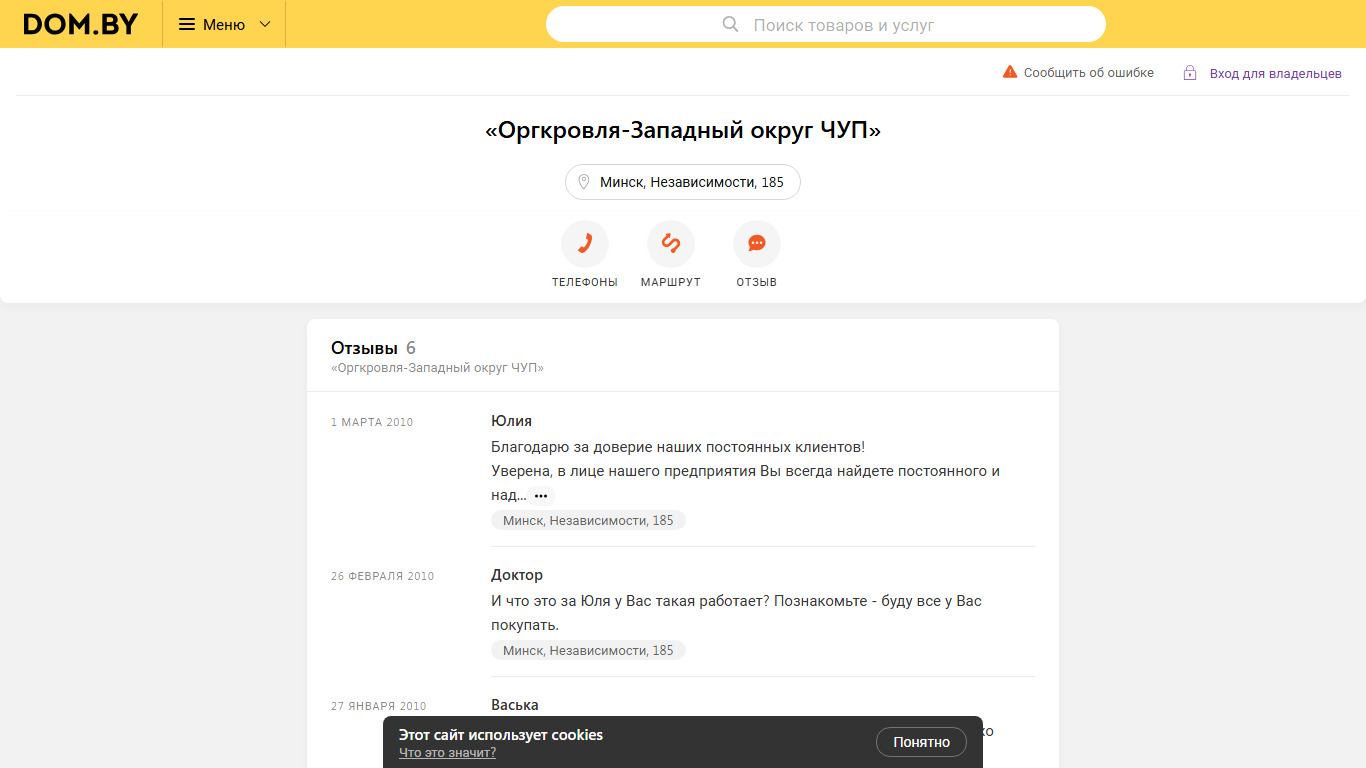This screenshot has height=768, width=1366.
Task: Click address tag under Доктор's review
Action: (588, 650)
